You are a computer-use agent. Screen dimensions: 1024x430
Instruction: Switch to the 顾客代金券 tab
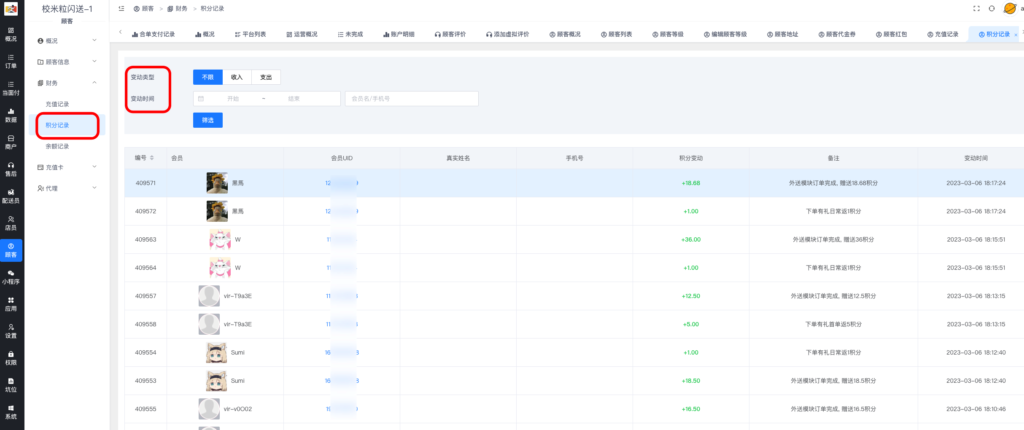click(x=837, y=34)
